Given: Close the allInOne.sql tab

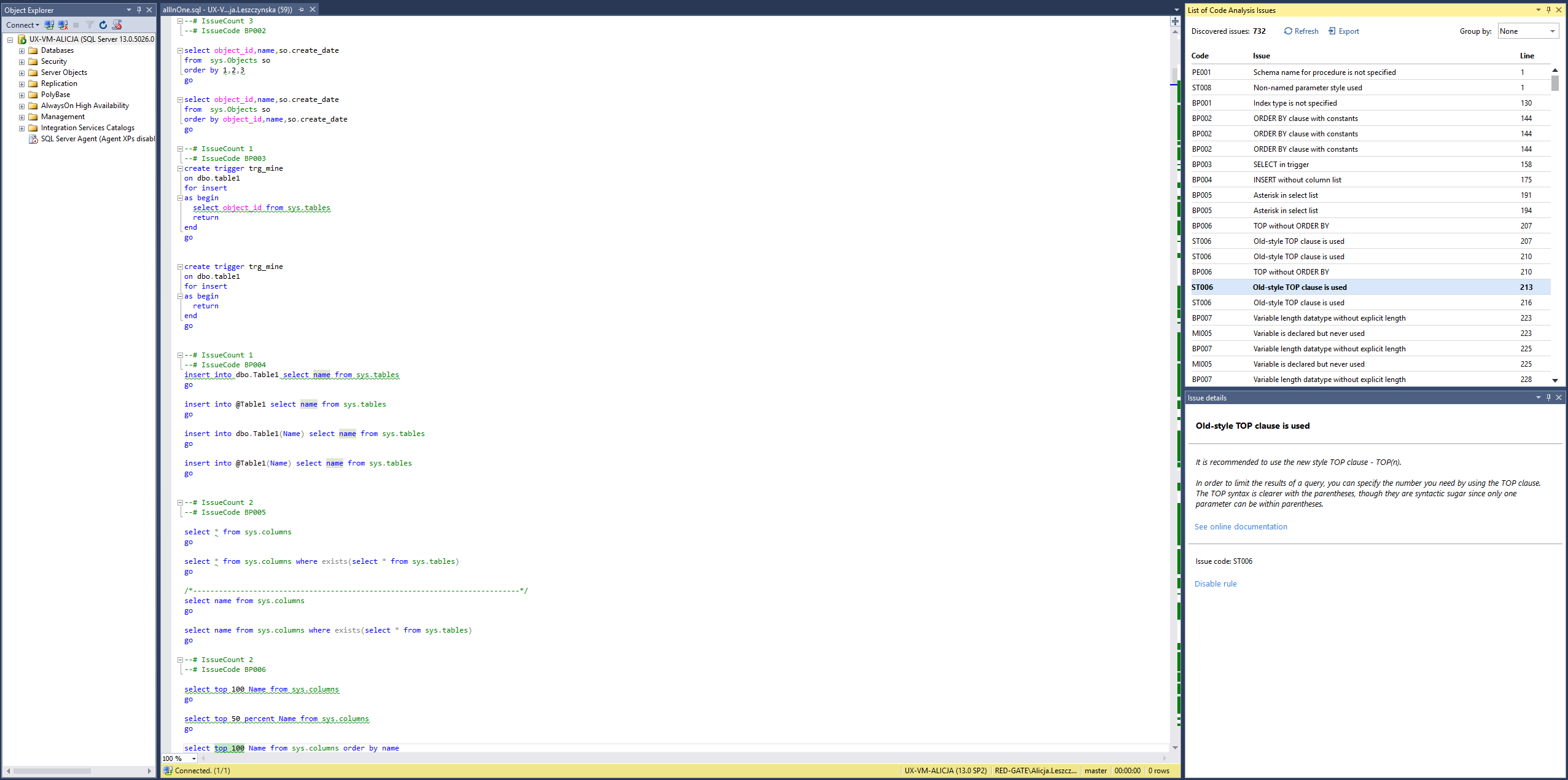Looking at the screenshot, I should pyautogui.click(x=313, y=10).
